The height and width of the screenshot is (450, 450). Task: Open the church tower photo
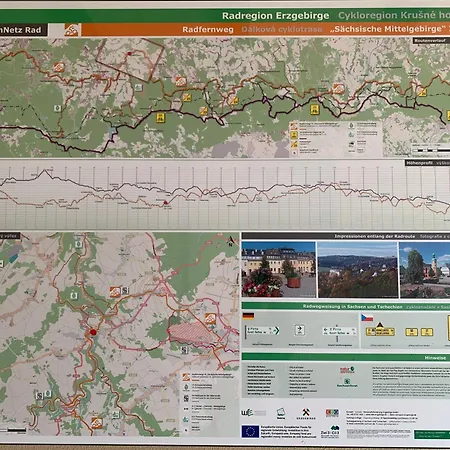pyautogui.click(x=425, y=270)
